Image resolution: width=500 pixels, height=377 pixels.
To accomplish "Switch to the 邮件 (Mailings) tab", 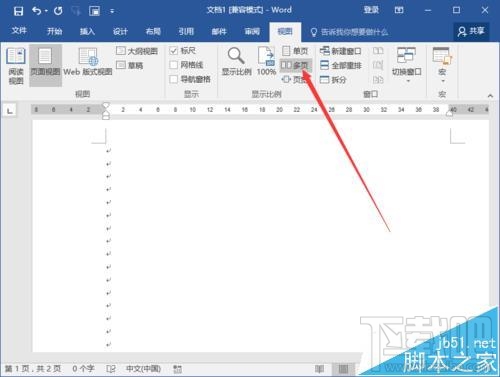I will tap(219, 31).
